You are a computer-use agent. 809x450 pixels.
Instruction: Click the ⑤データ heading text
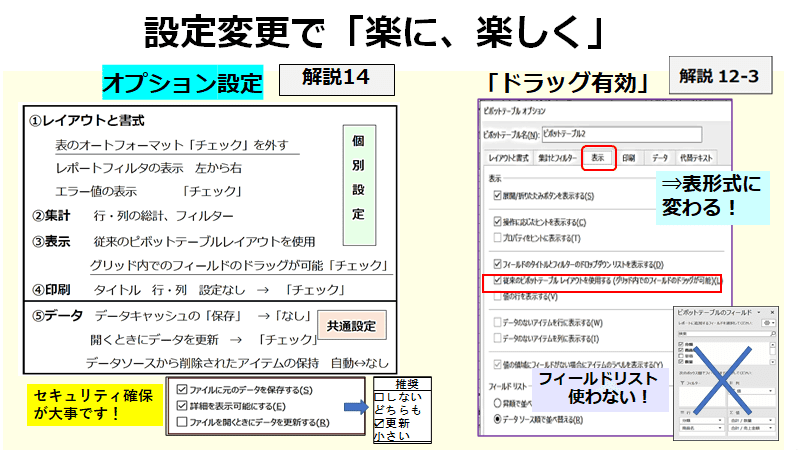[57, 315]
